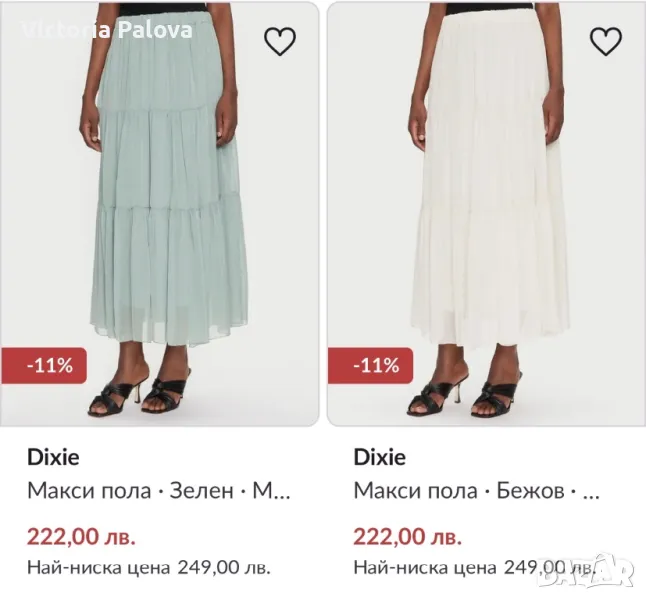The image size is (646, 600).
Task: Click the 222,00 лв. price of the green skirt
Action: (80, 536)
